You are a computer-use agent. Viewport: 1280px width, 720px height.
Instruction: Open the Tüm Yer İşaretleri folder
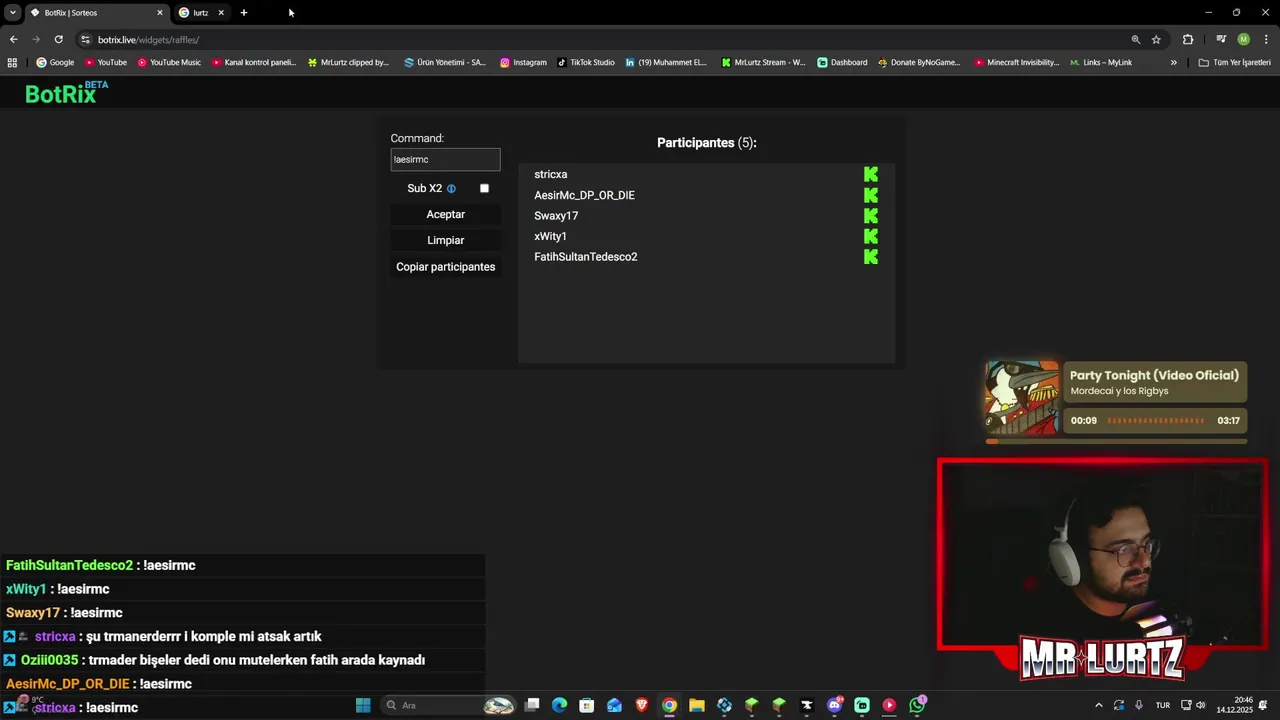pyautogui.click(x=1235, y=62)
